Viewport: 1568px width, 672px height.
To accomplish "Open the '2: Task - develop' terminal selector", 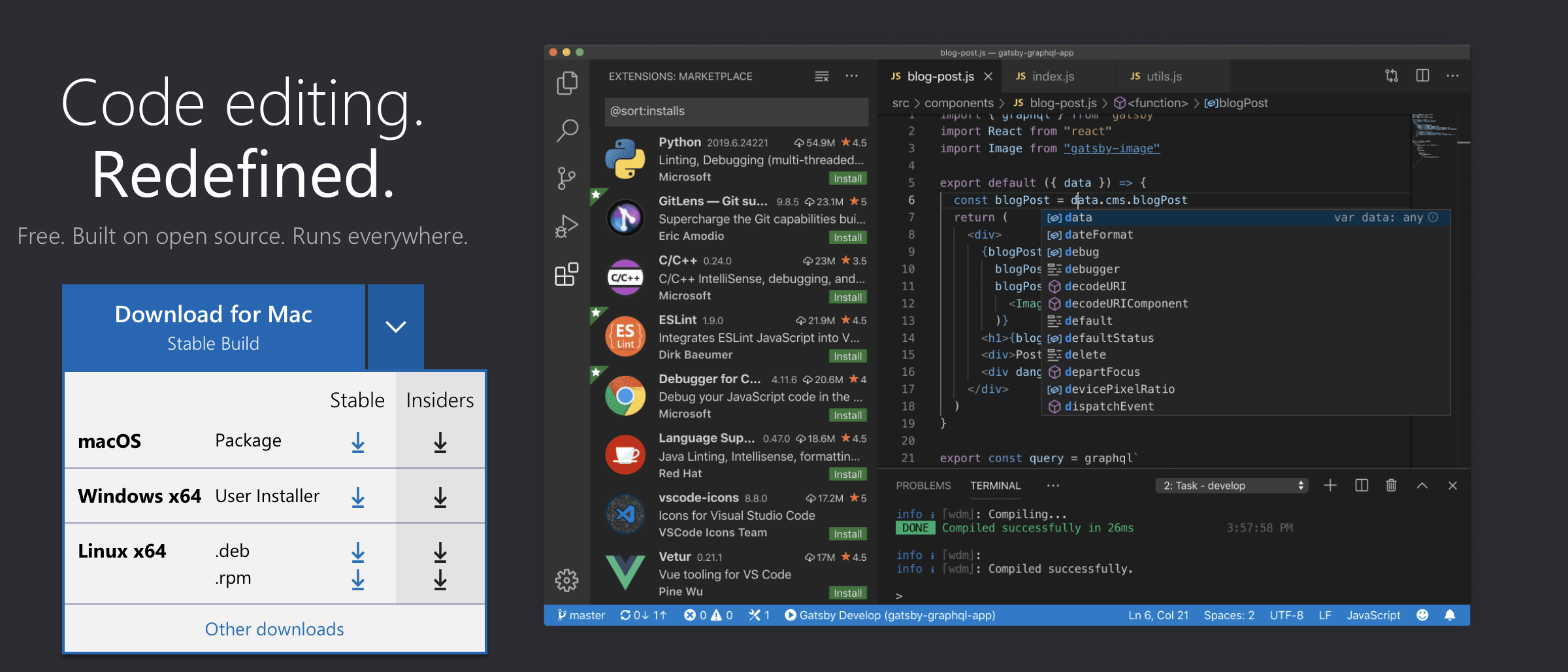I will (x=1232, y=485).
